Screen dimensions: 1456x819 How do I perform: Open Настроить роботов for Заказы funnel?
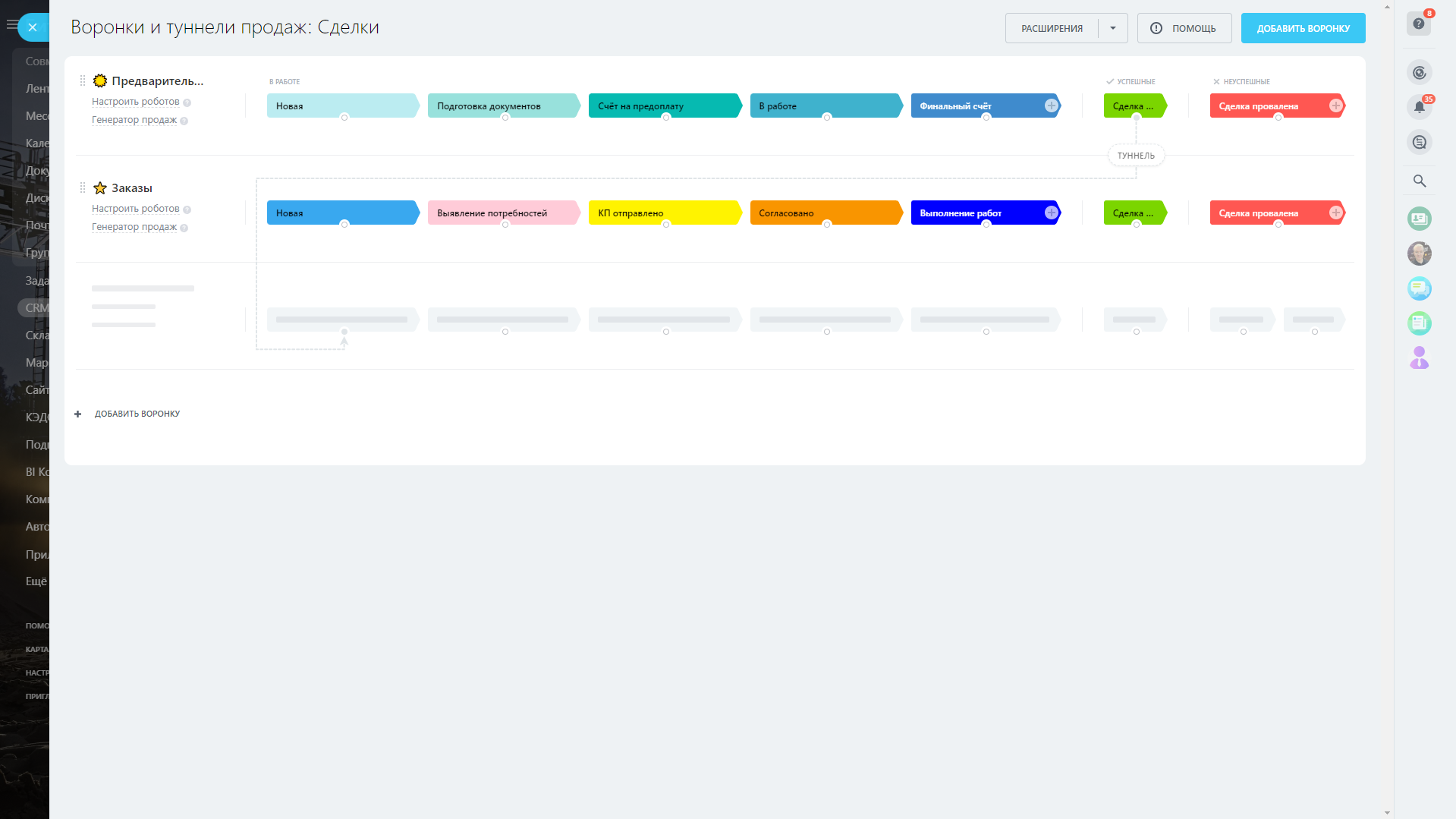[136, 209]
